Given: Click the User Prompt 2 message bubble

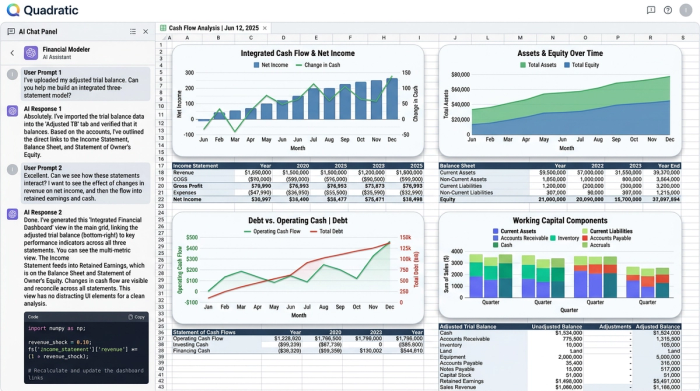Looking at the screenshot, I should click(85, 183).
